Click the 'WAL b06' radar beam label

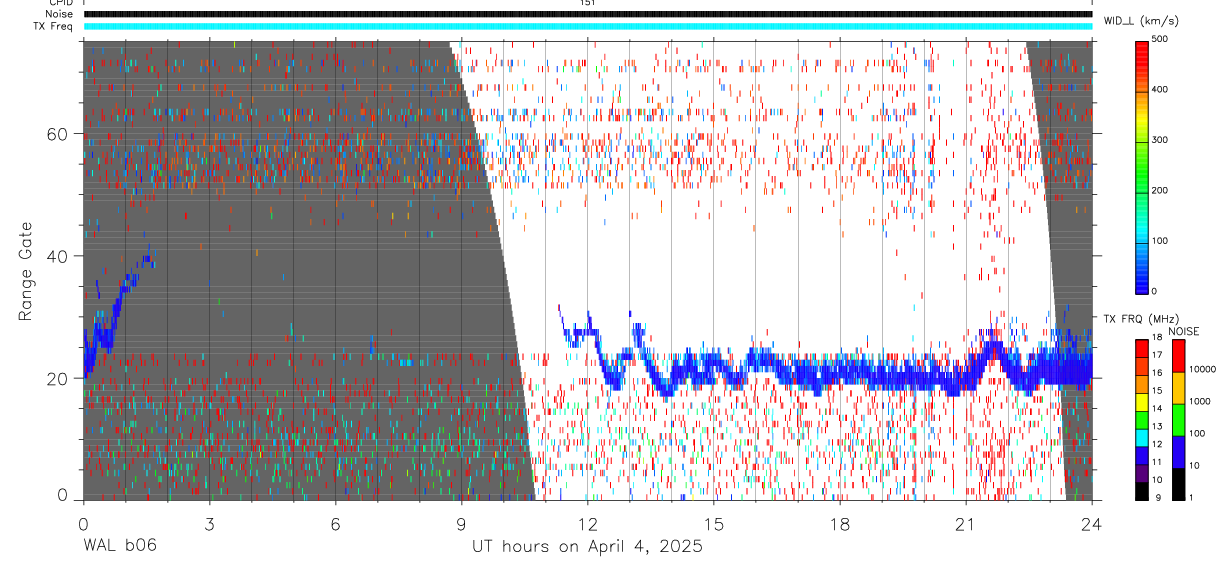point(120,546)
